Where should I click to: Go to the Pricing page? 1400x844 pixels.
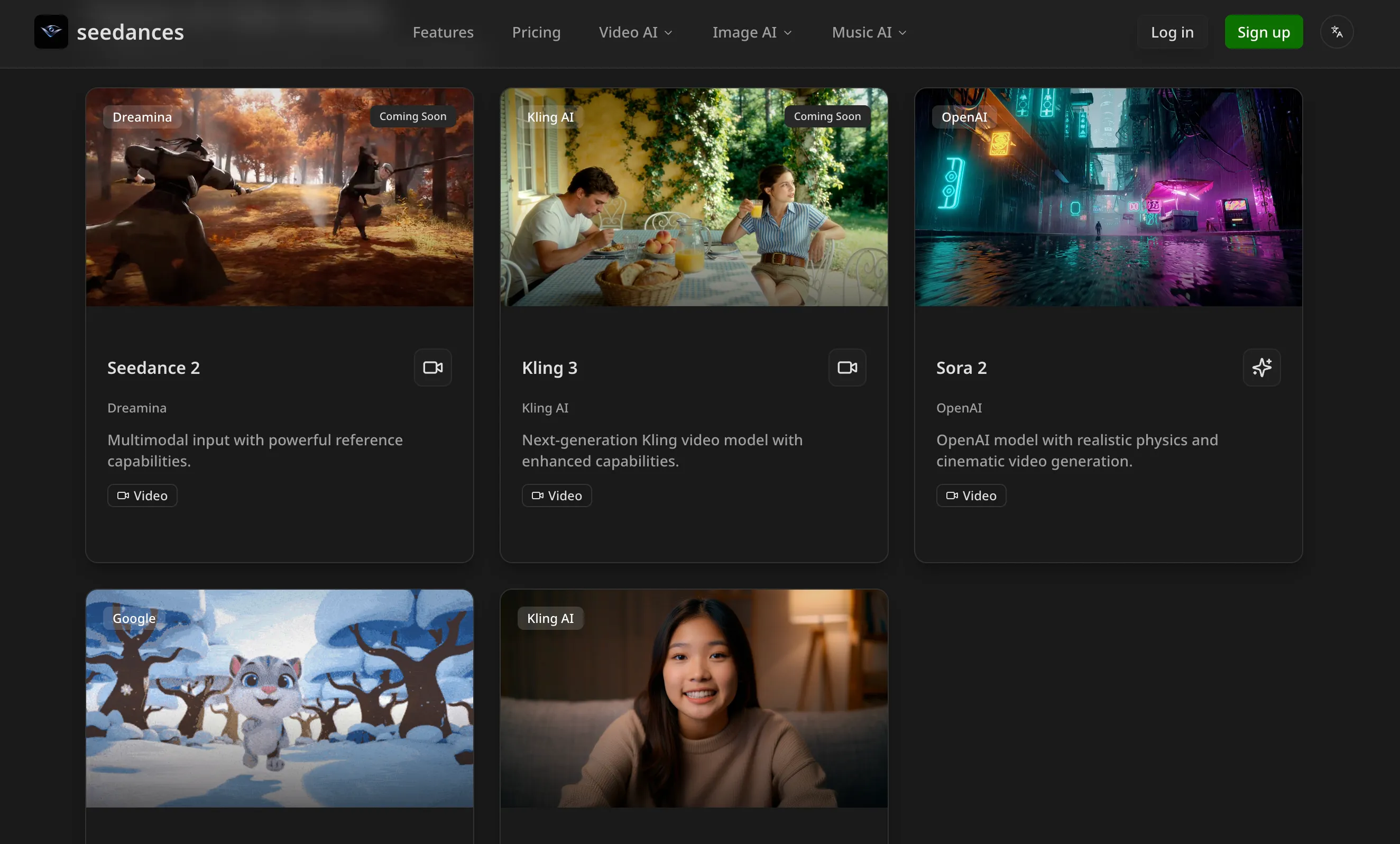pyautogui.click(x=536, y=32)
